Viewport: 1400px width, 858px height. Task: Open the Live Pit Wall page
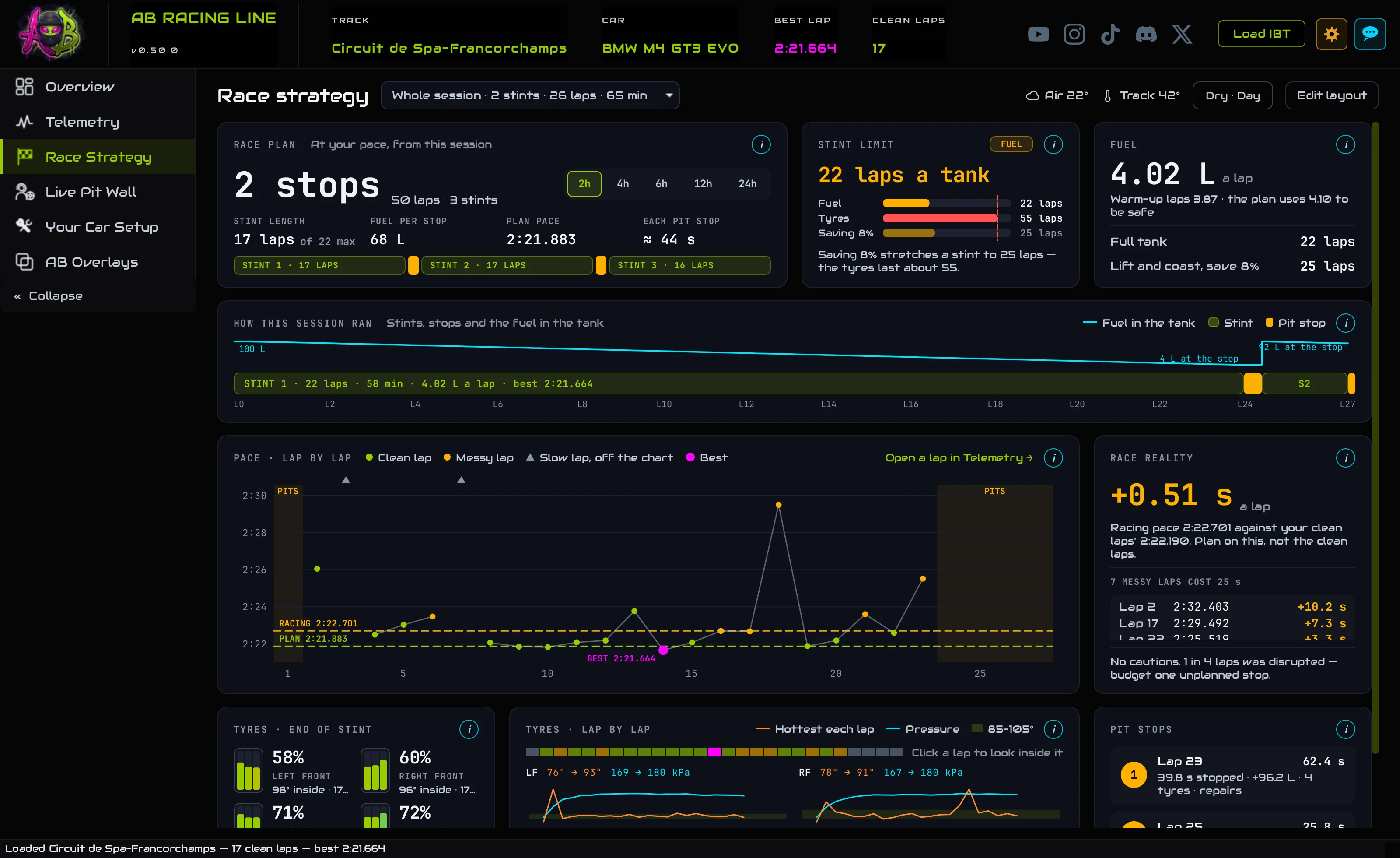[x=98, y=192]
